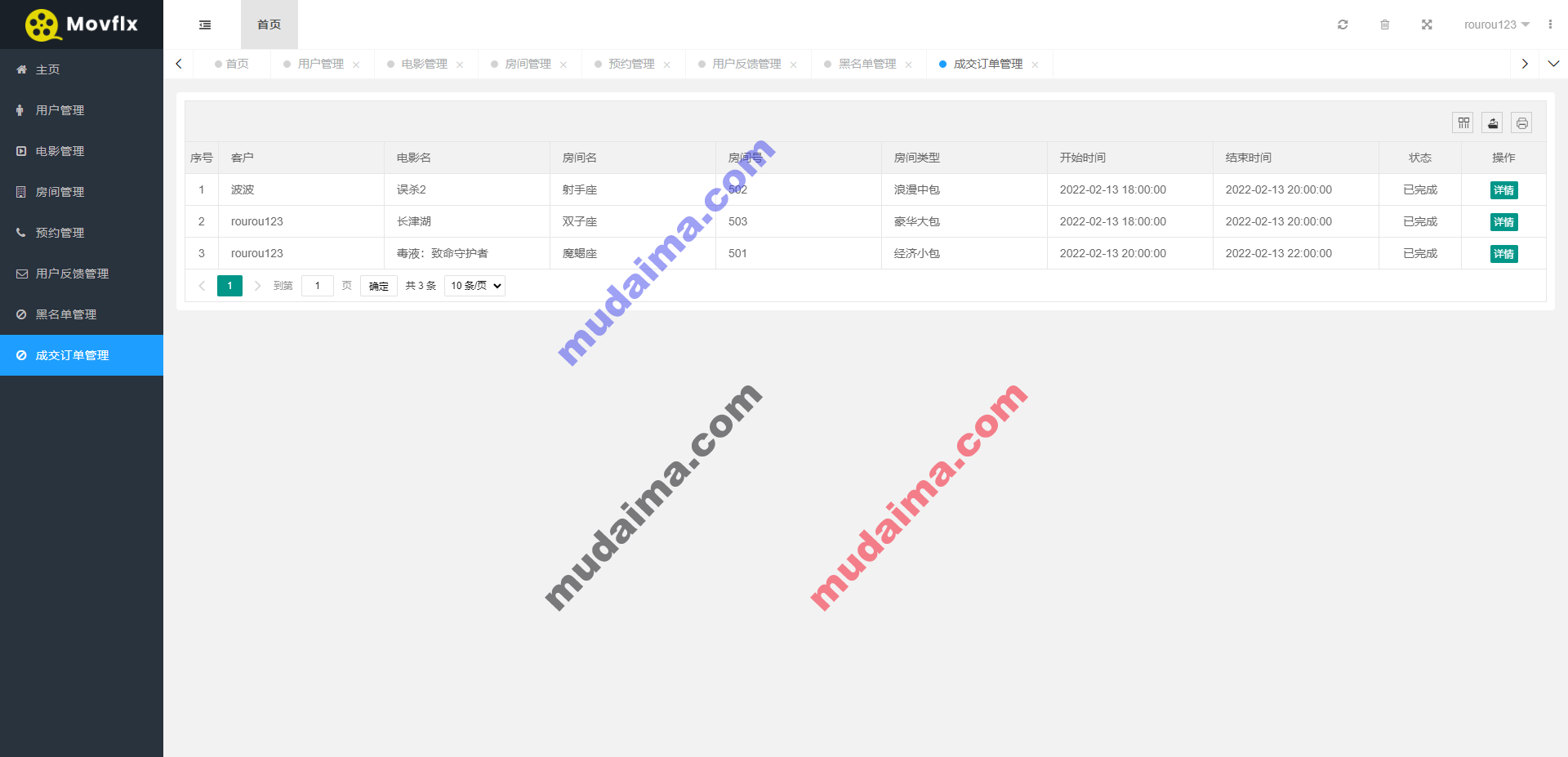Export the table with the export icon

tap(1493, 123)
